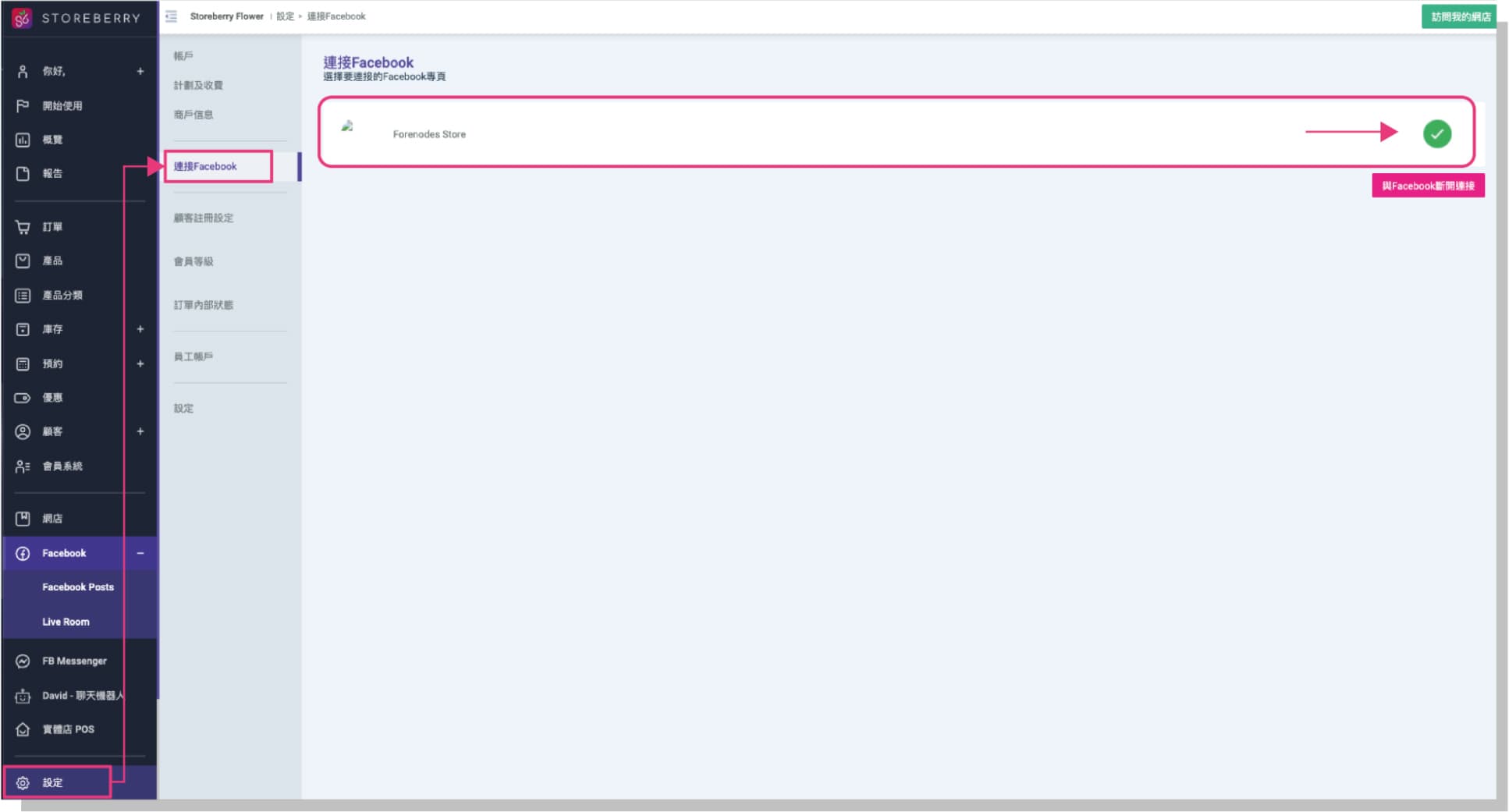Click the sidebar collapse hamburger icon

click(172, 16)
